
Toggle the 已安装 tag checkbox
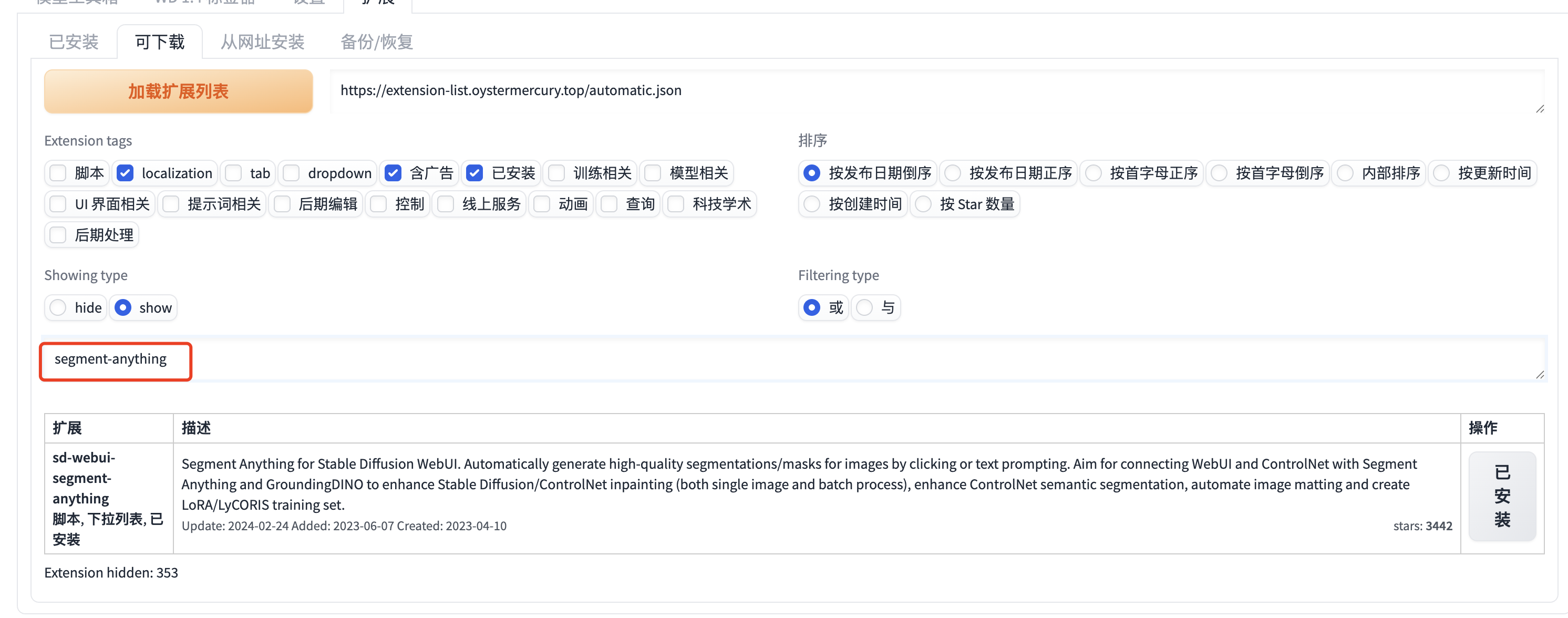(475, 173)
